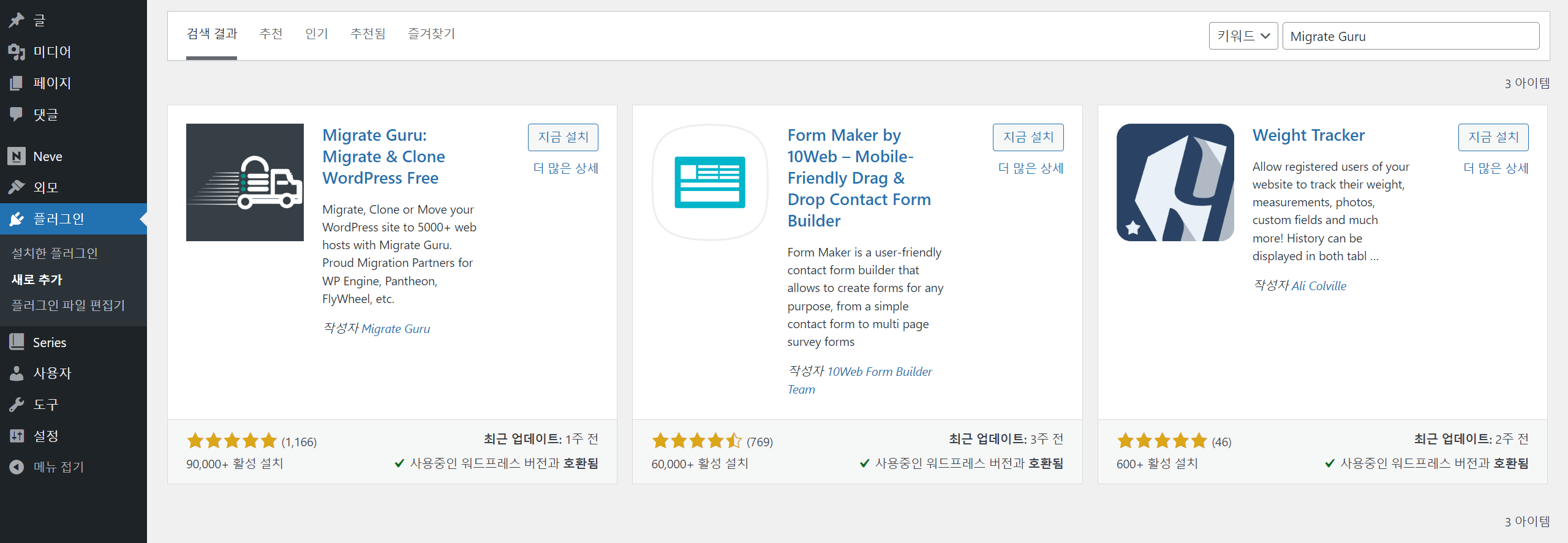Open the 미디어 menu label
Screen dimensions: 1568x543
52,51
